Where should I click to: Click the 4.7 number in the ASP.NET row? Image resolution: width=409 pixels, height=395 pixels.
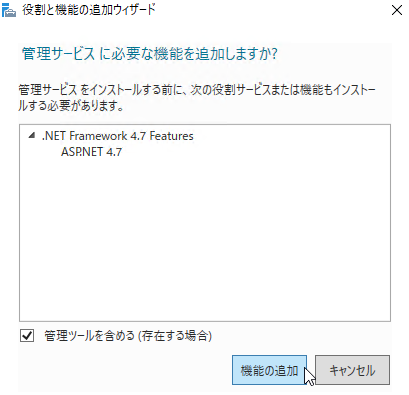click(x=114, y=152)
